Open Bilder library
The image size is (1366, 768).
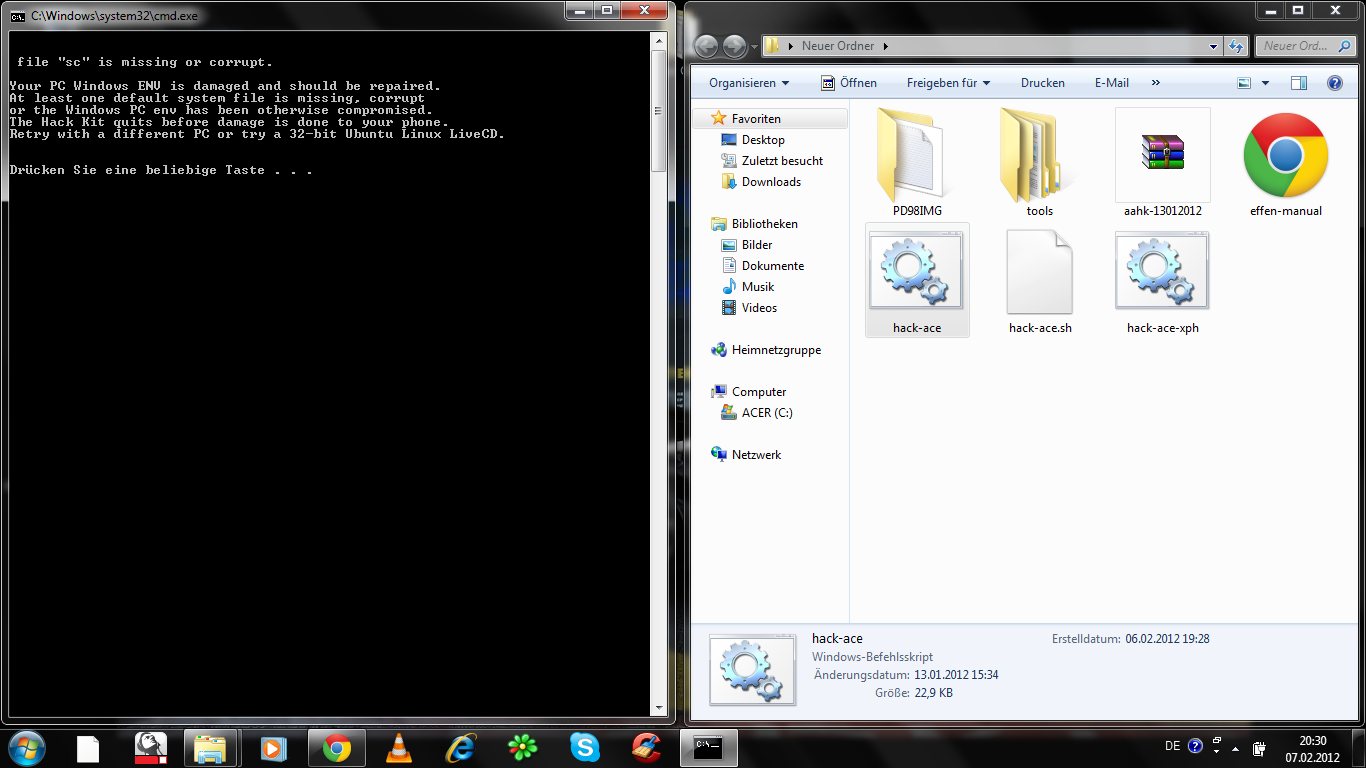757,245
